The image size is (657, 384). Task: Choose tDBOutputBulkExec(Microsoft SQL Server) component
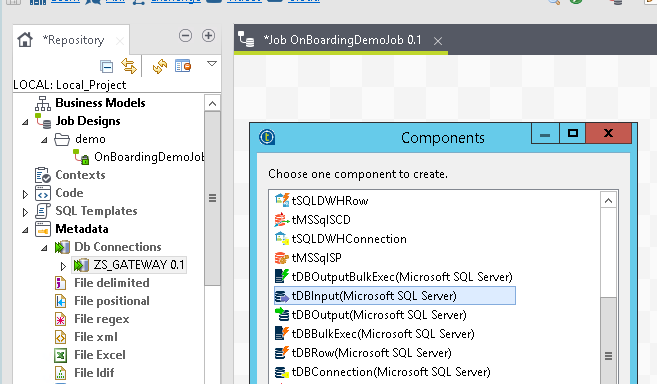[x=402, y=277]
